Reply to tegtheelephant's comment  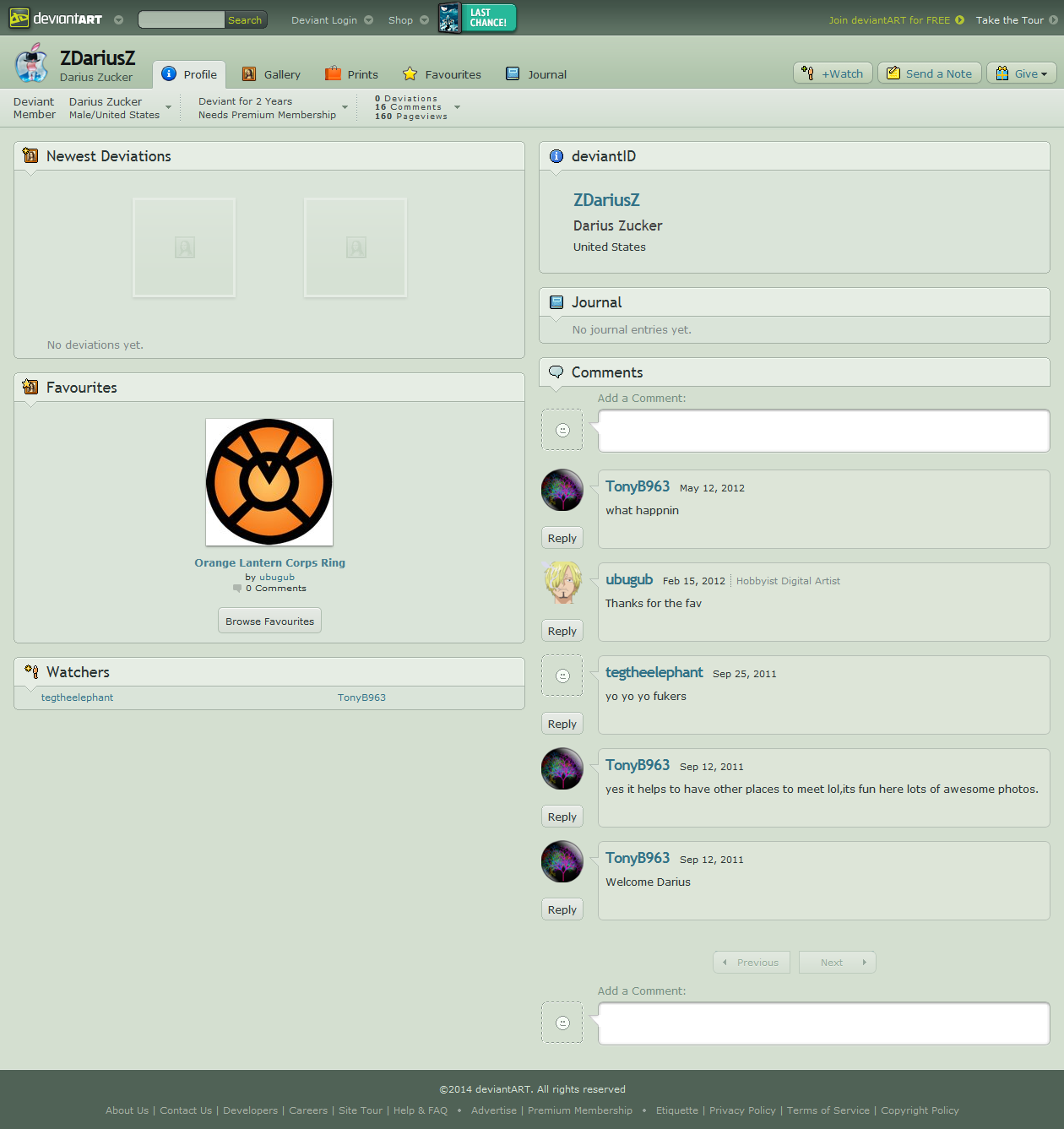click(x=562, y=724)
